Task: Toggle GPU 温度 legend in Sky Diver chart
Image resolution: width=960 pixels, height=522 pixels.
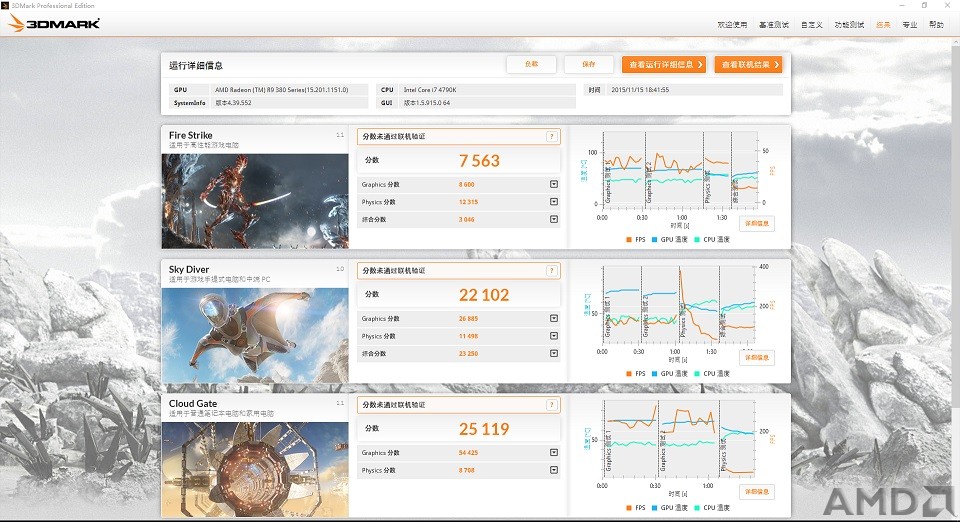Action: pyautogui.click(x=670, y=373)
